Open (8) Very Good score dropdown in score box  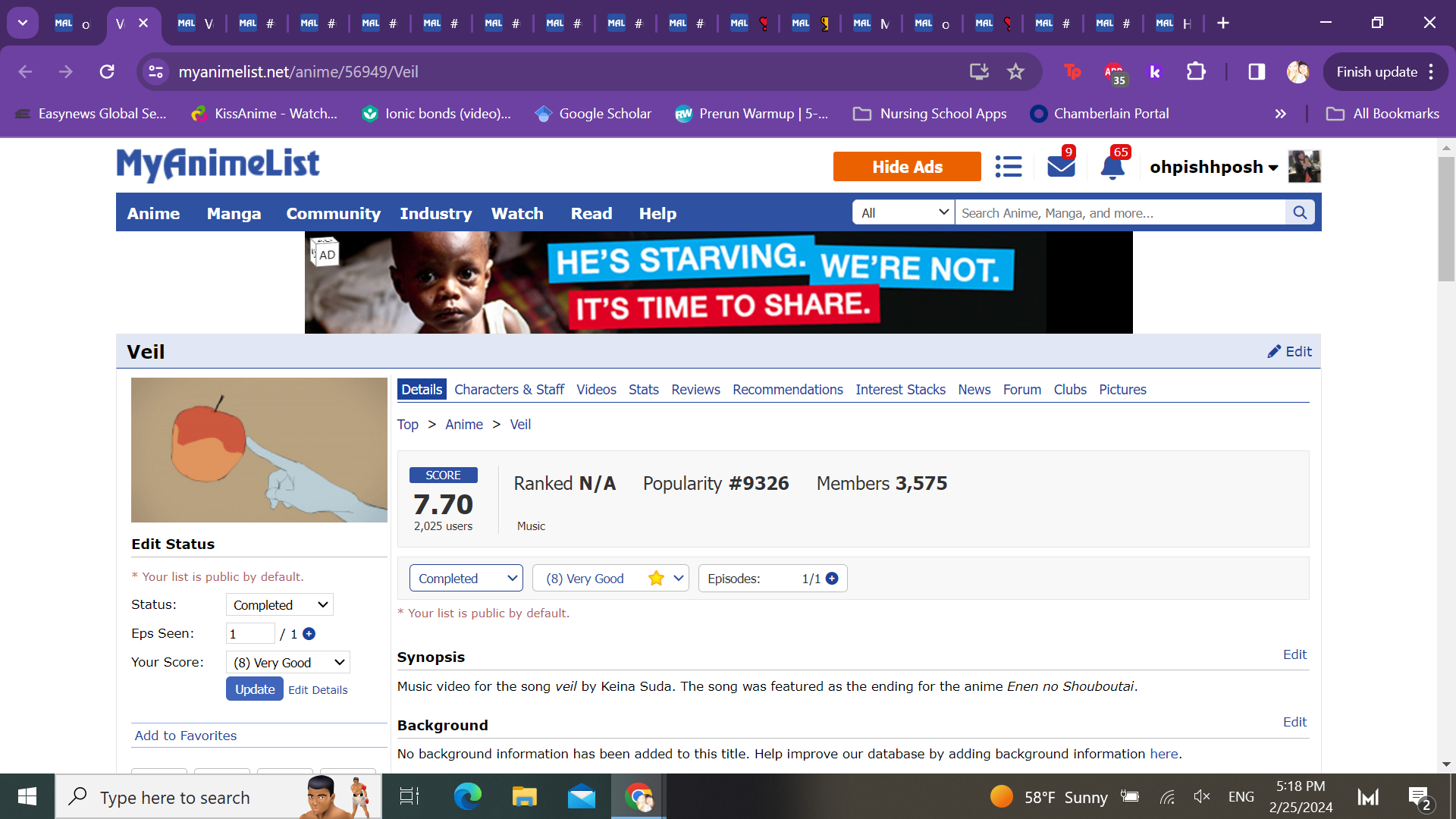pyautogui.click(x=610, y=579)
